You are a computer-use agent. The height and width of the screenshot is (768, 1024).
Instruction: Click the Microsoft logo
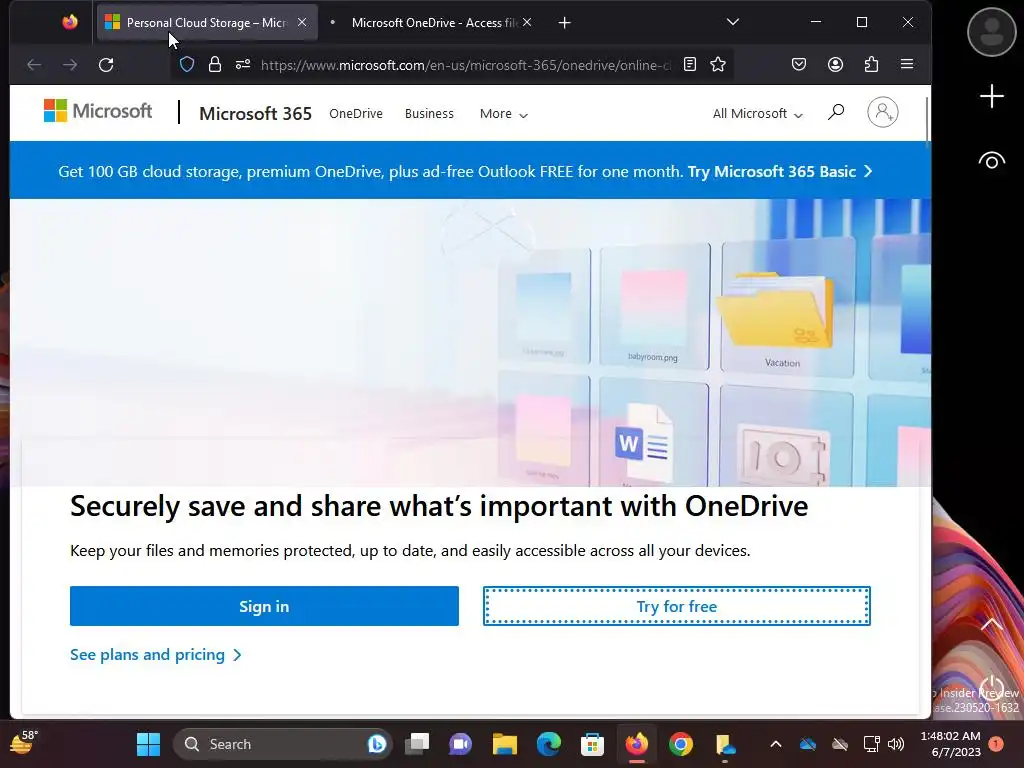pos(98,111)
